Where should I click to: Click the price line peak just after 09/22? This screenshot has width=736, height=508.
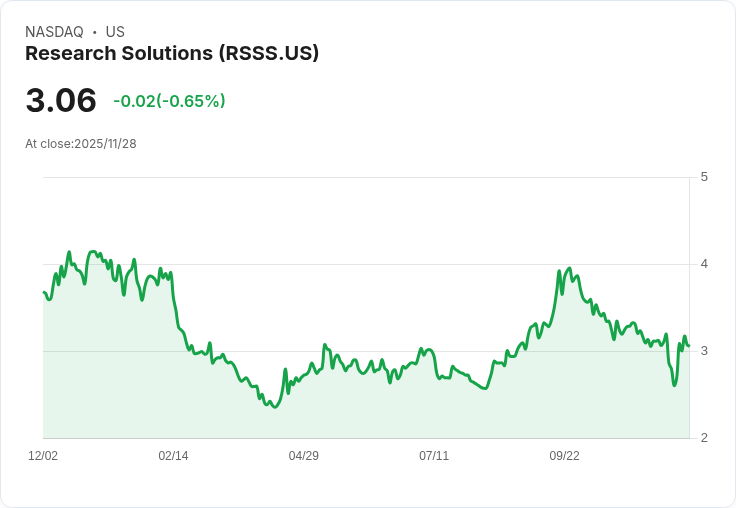(569, 268)
